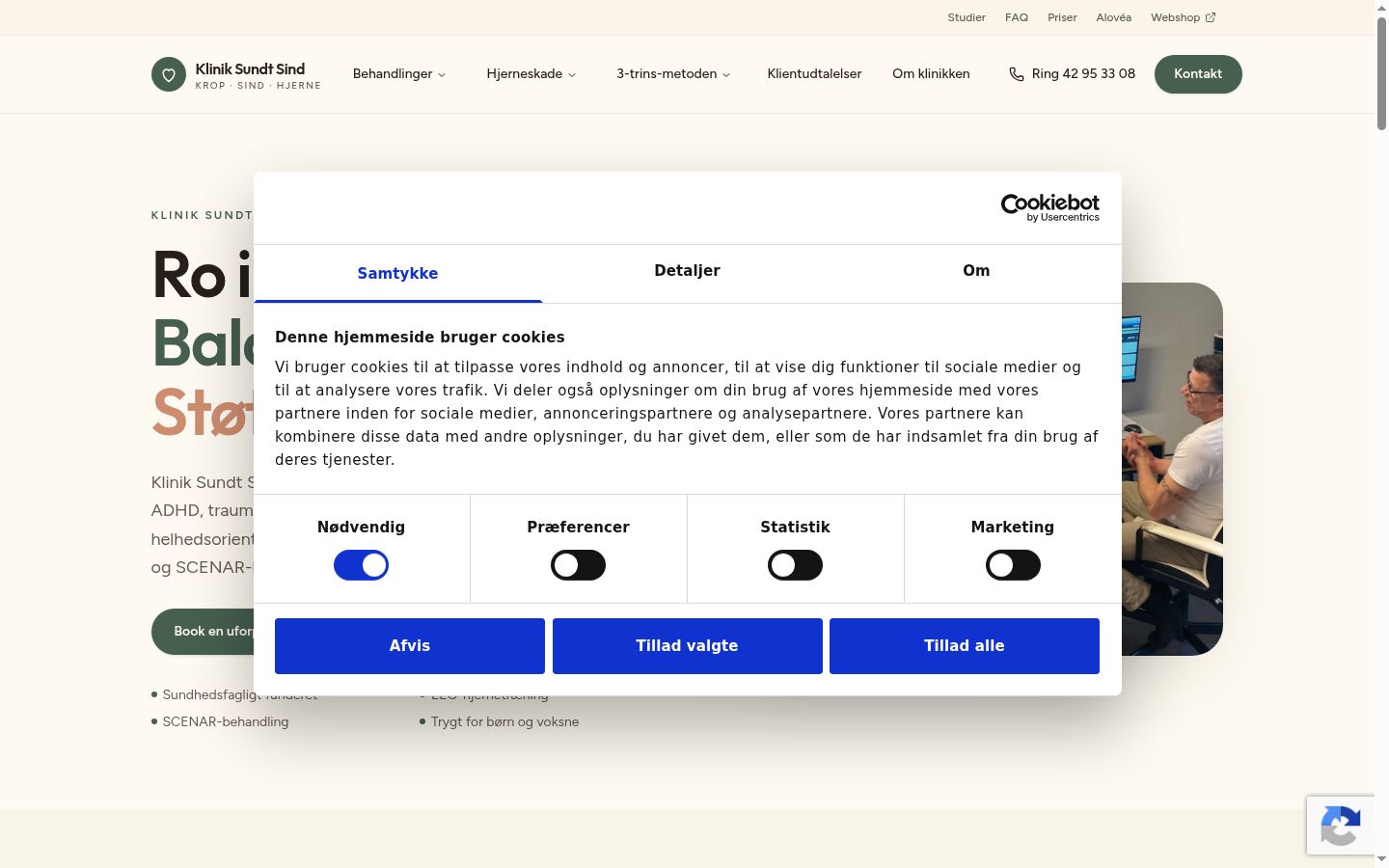This screenshot has width=1389, height=868.
Task: Click the phone icon beside Ring 42 95 33 08
Action: pos(1016,74)
